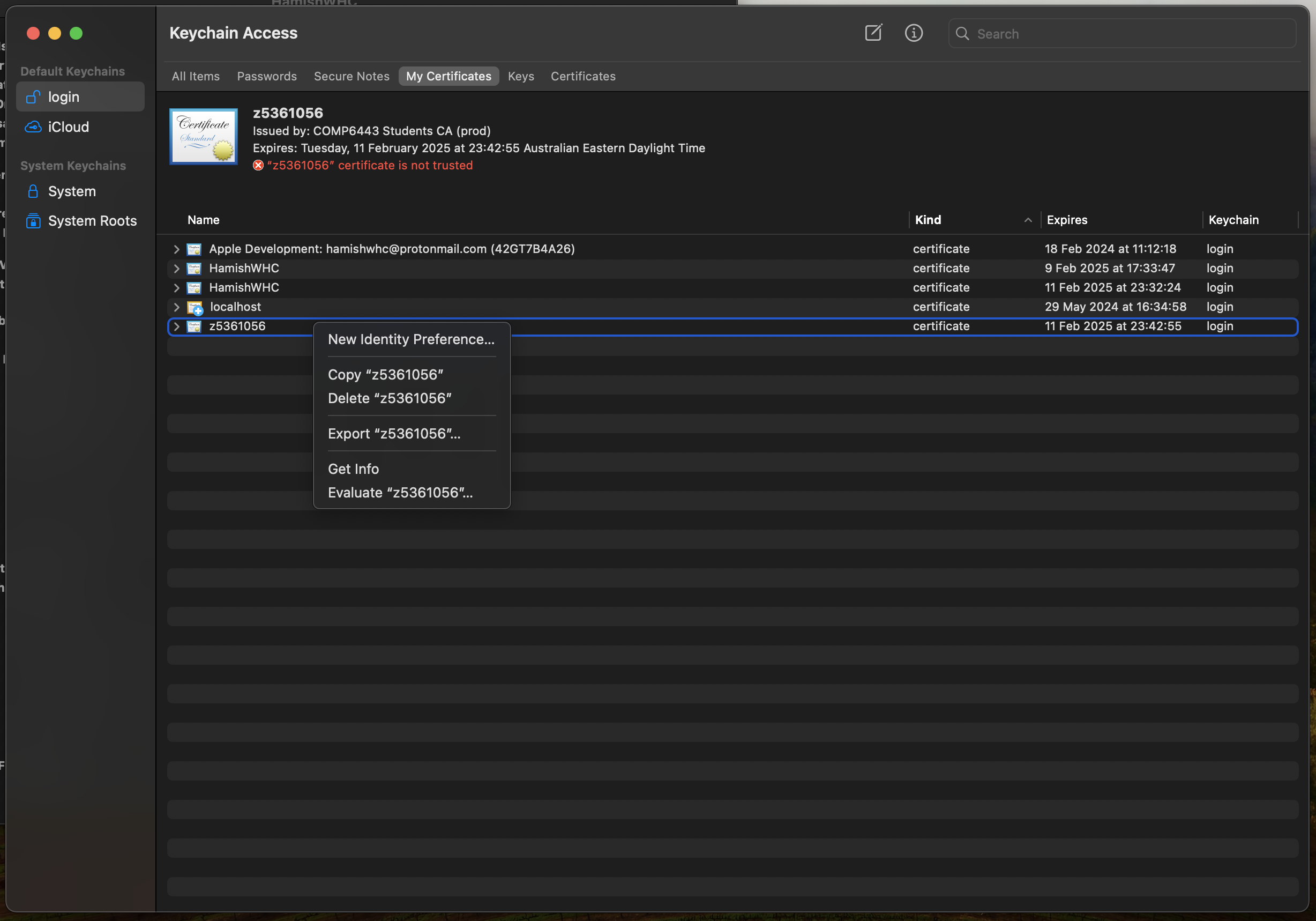The image size is (1316, 921).
Task: Click the localhost certificate row icon
Action: (x=195, y=307)
